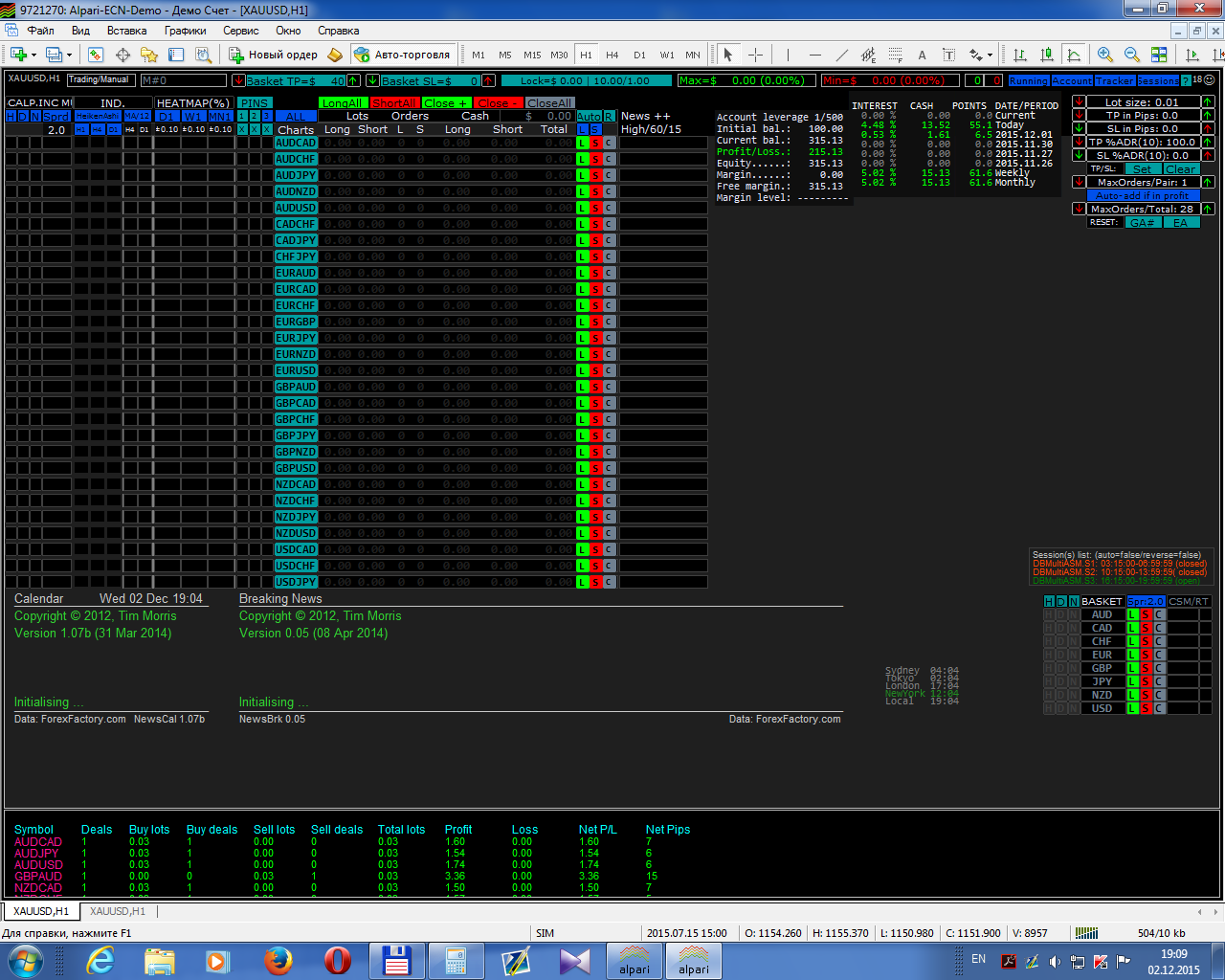This screenshot has width=1225, height=980.
Task: Open the Market Watch toolbar icon
Action: click(97, 55)
